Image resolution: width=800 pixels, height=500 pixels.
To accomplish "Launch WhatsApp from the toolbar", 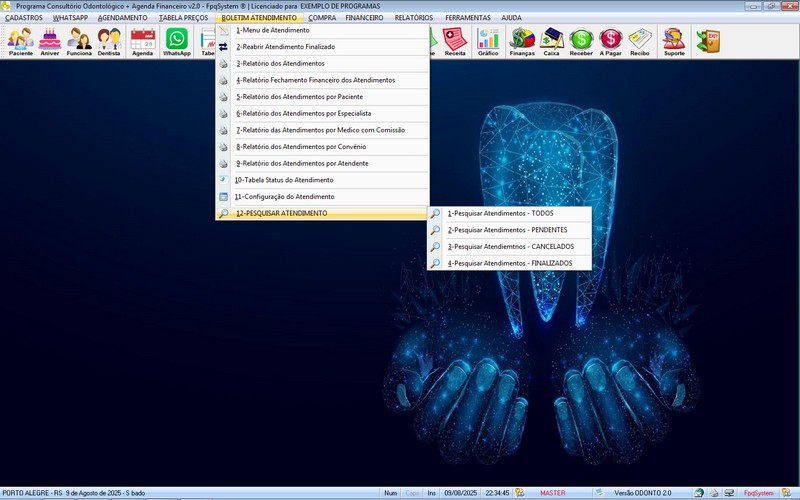I will [177, 41].
